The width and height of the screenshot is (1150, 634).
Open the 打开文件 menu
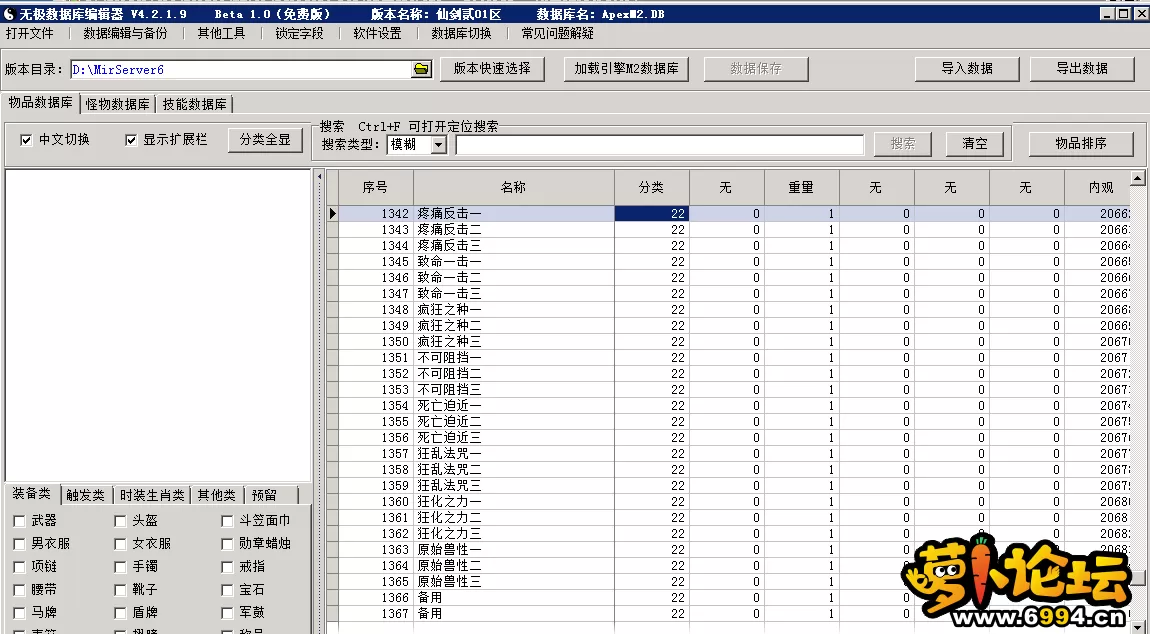30,33
